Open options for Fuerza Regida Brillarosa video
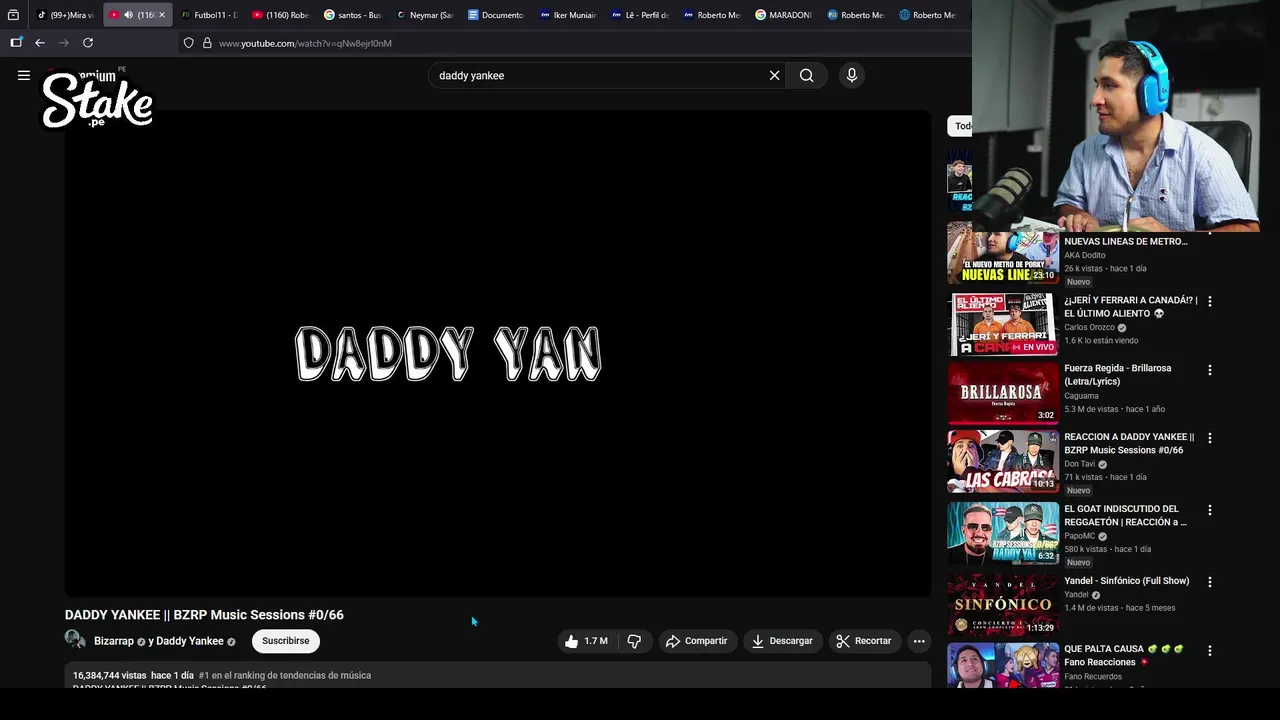This screenshot has height=720, width=1280. (x=1209, y=370)
